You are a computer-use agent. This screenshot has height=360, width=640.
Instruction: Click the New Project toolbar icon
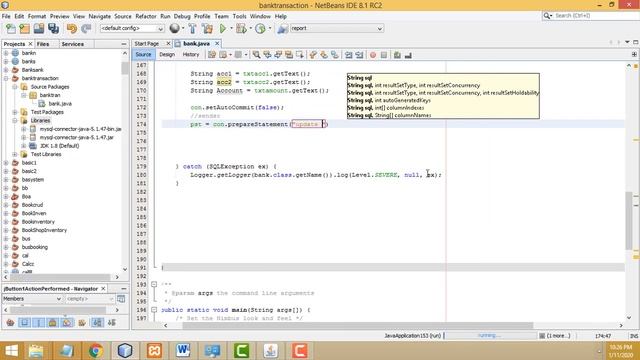[x=24, y=29]
